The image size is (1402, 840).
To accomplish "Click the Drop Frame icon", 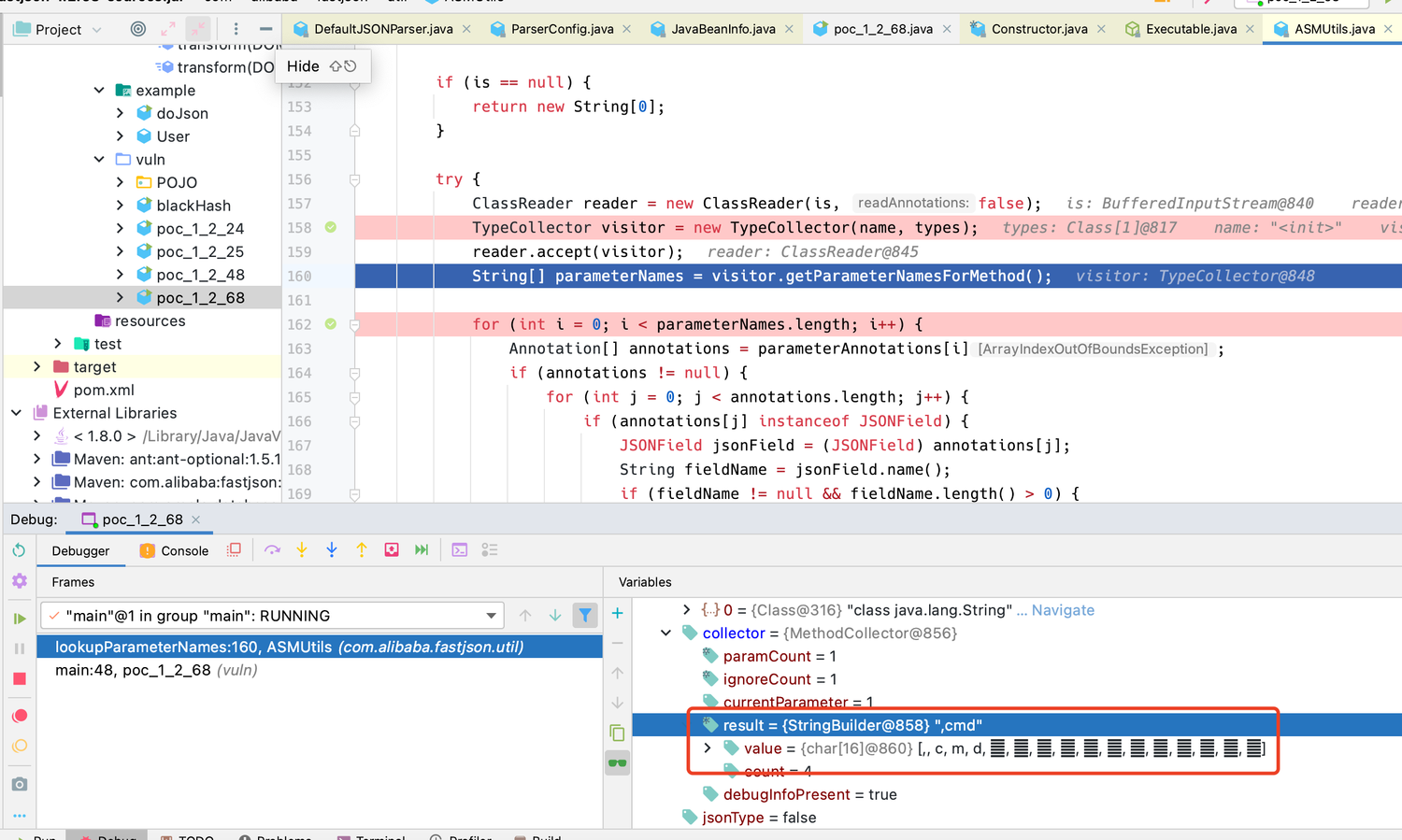I will click(x=392, y=550).
